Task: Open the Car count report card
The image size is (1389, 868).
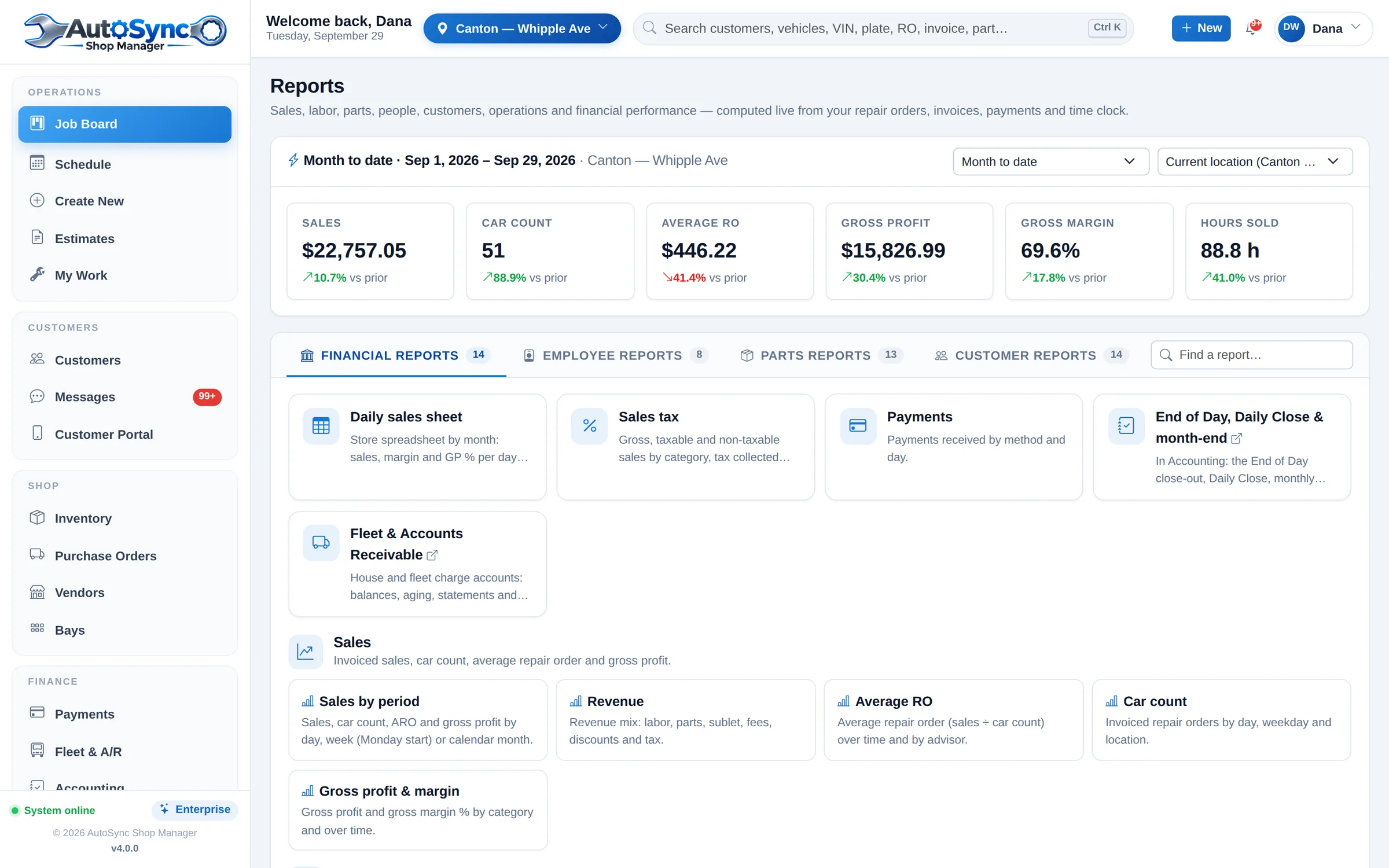Action: [x=1222, y=720]
